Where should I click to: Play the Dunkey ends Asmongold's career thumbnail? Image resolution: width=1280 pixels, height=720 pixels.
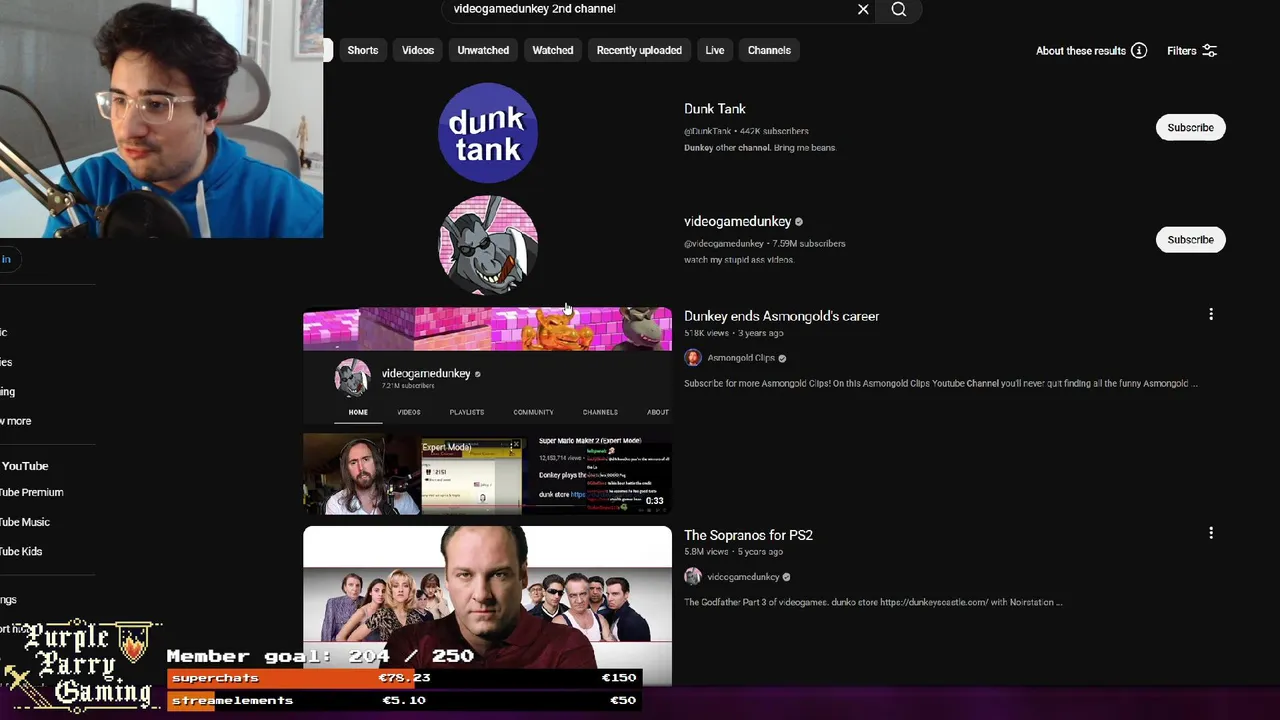[x=488, y=411]
